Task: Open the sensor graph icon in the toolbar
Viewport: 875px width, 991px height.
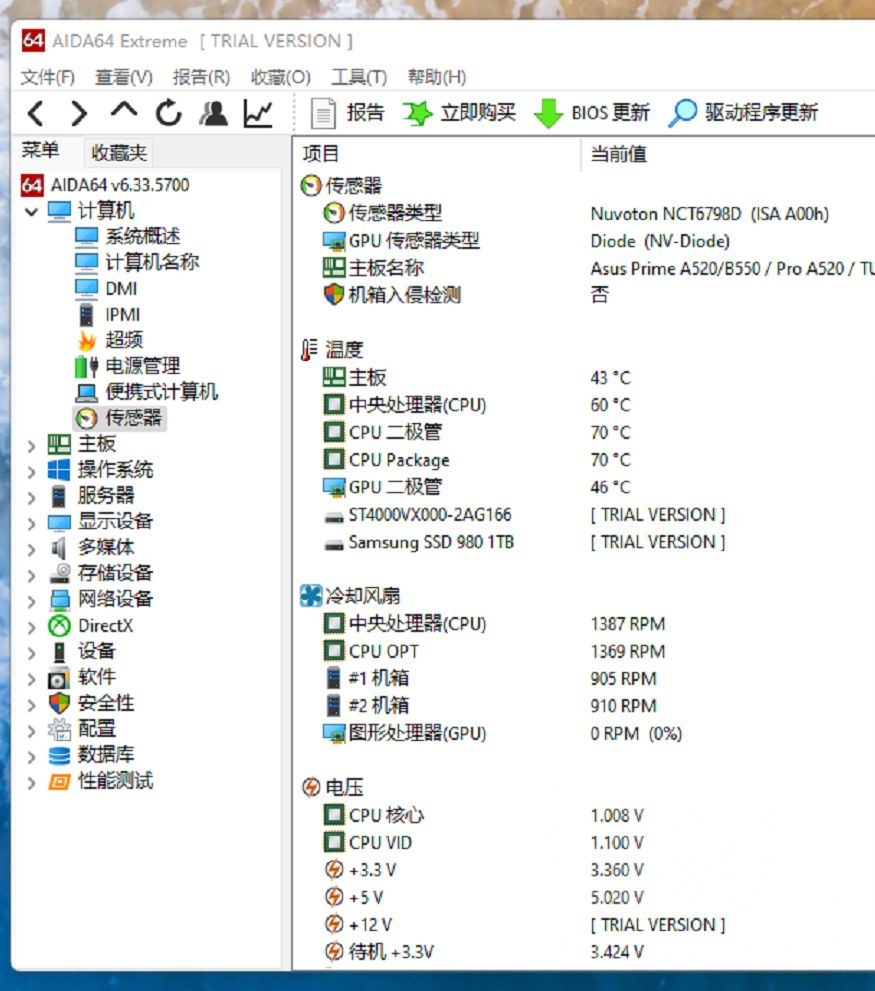Action: tap(256, 112)
